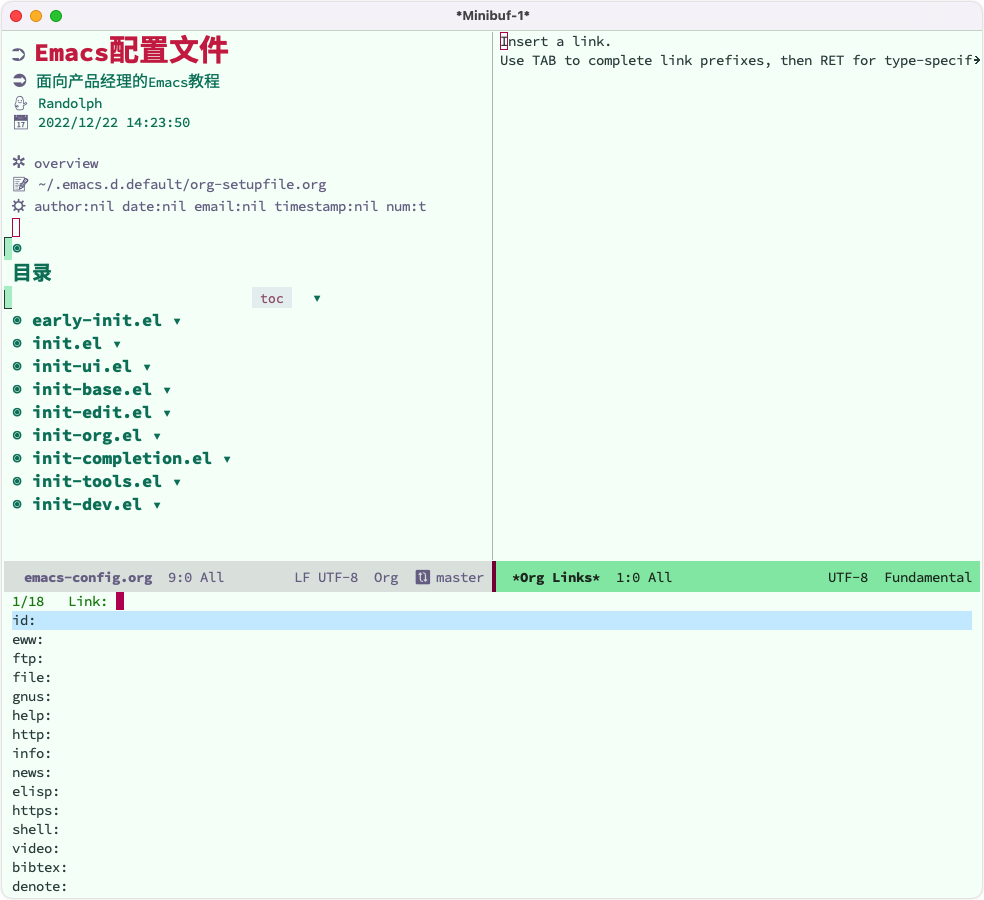Click the title icon before Emacs配置文件
This screenshot has height=900, width=984.
[x=19, y=55]
